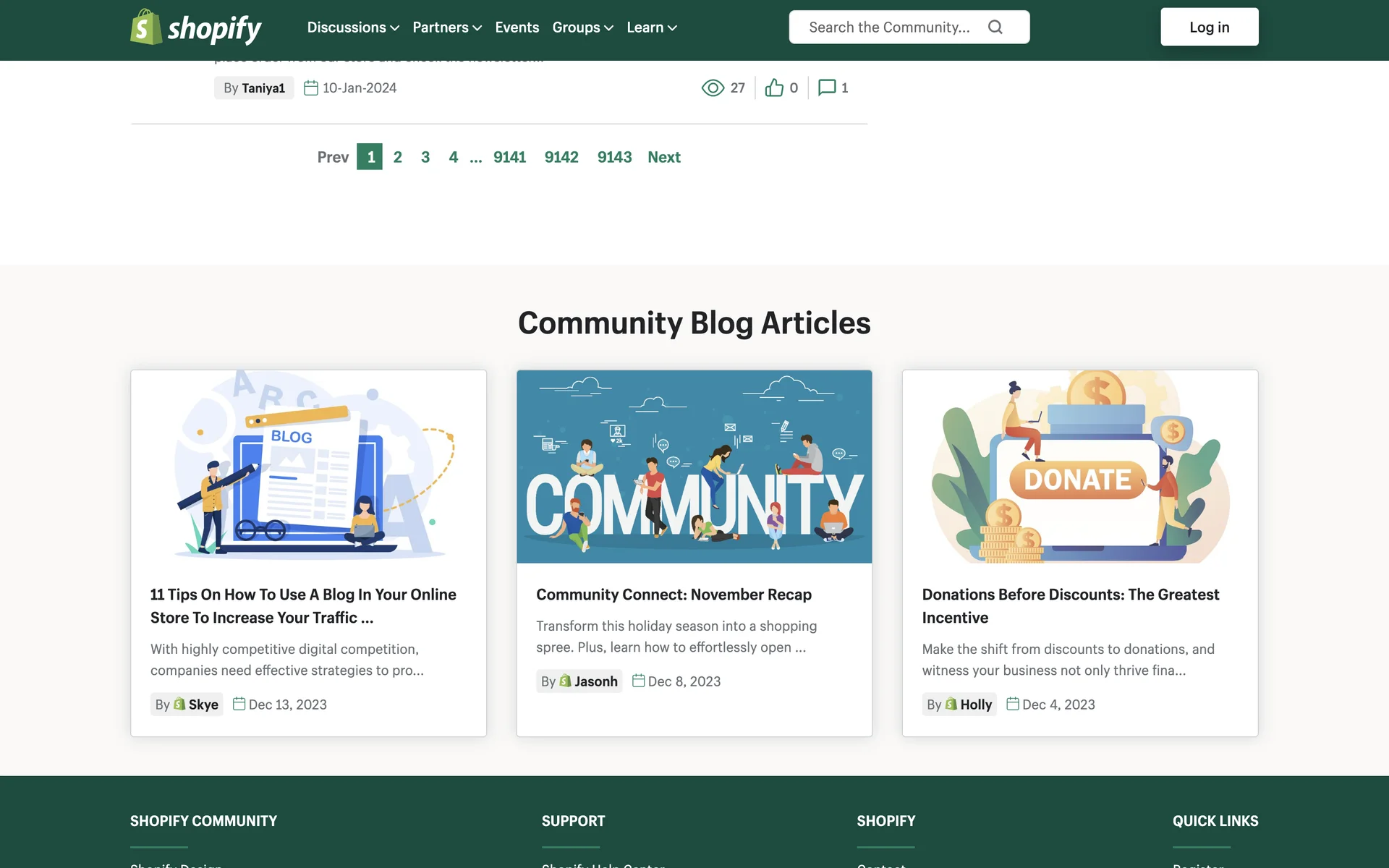The image size is (1389, 868).
Task: Open the Learn dropdown menu
Action: [x=651, y=27]
